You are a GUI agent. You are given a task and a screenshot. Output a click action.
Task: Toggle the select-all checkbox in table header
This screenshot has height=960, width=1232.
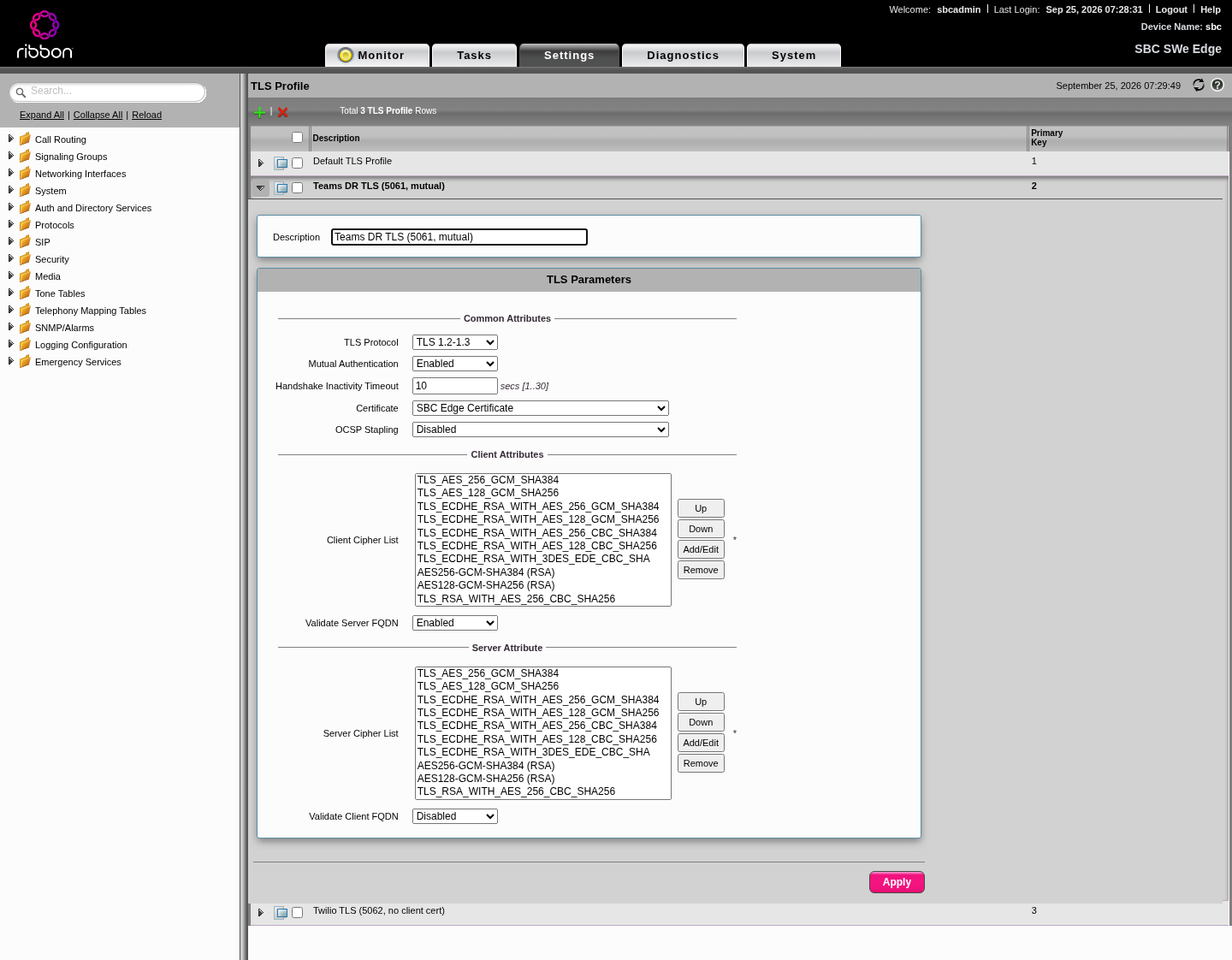297,137
